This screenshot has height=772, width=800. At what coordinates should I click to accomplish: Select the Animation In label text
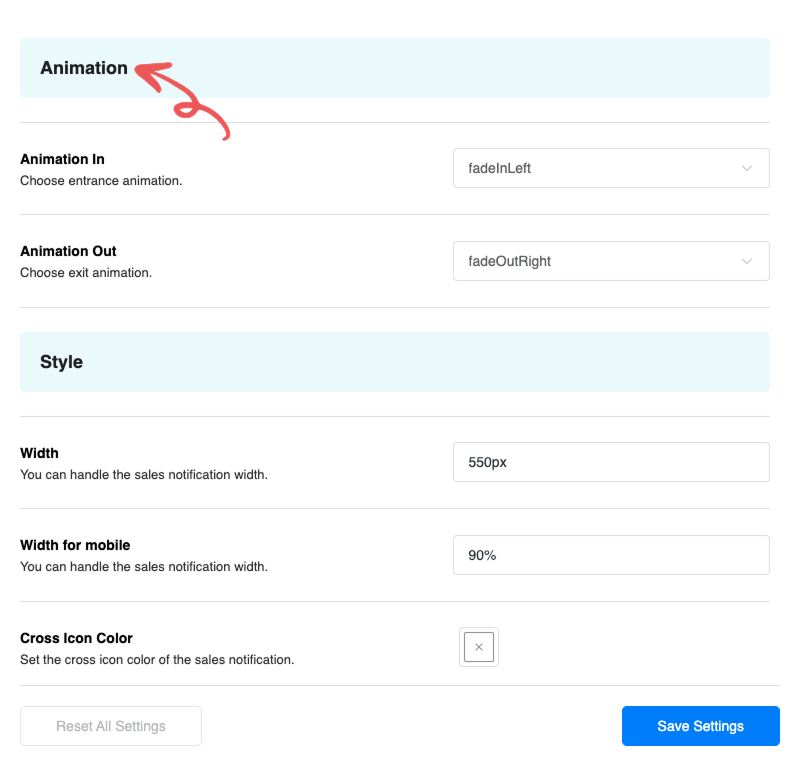pos(62,159)
